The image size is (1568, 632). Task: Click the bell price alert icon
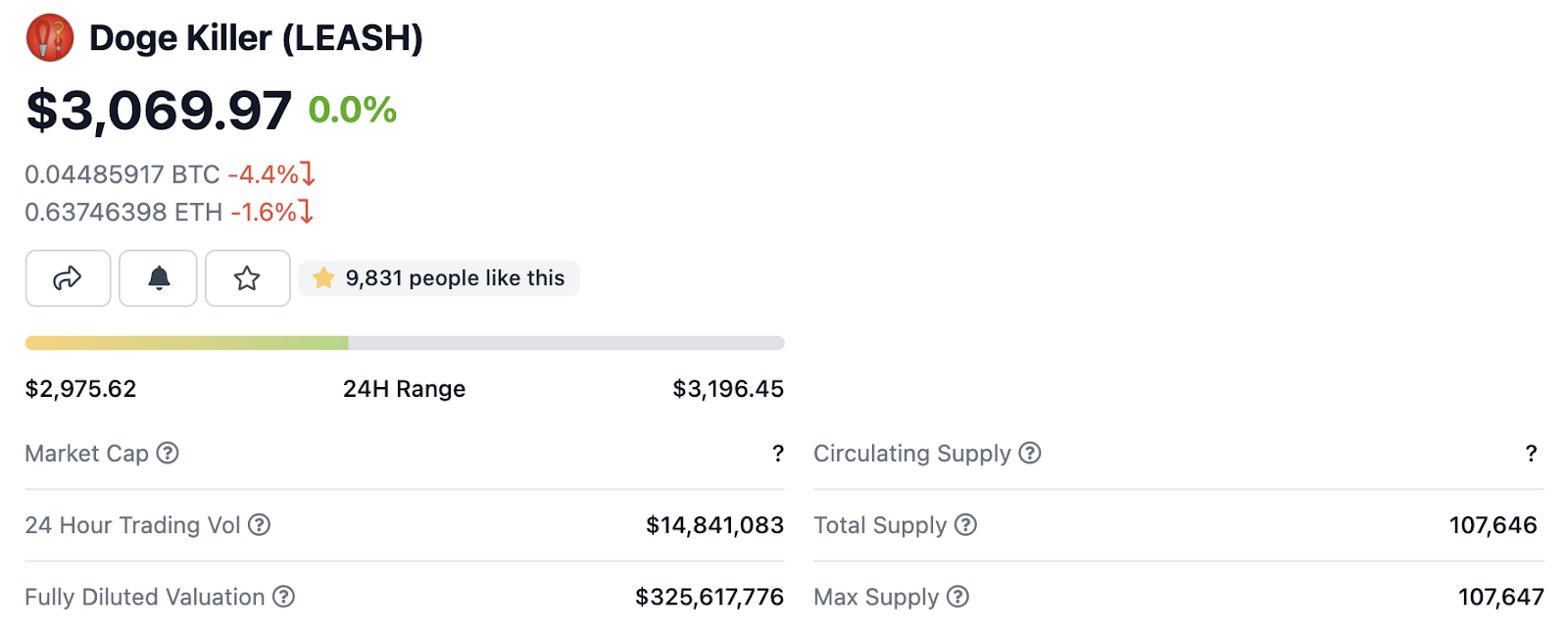(x=159, y=278)
